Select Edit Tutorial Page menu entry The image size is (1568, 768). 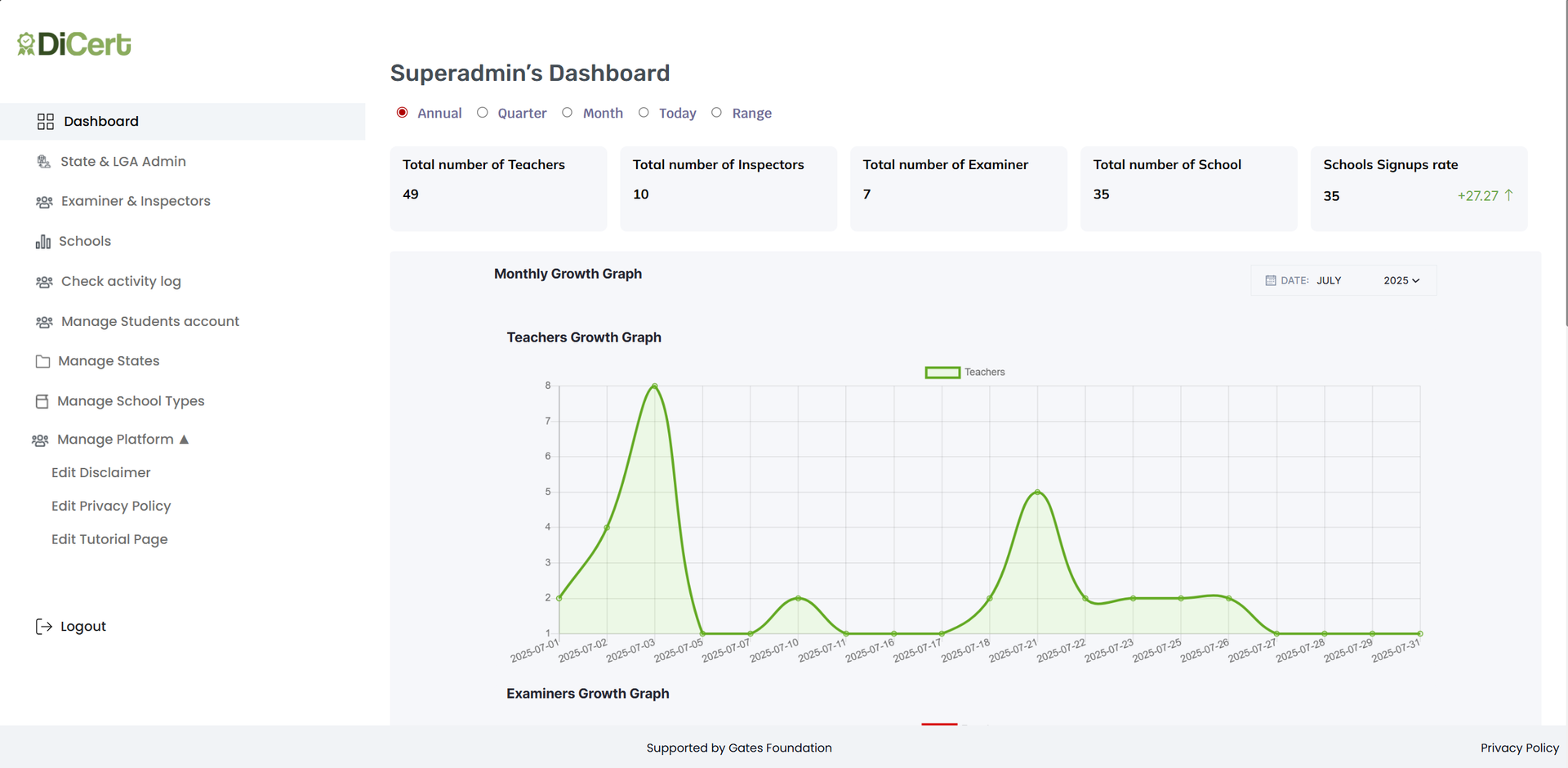click(109, 539)
